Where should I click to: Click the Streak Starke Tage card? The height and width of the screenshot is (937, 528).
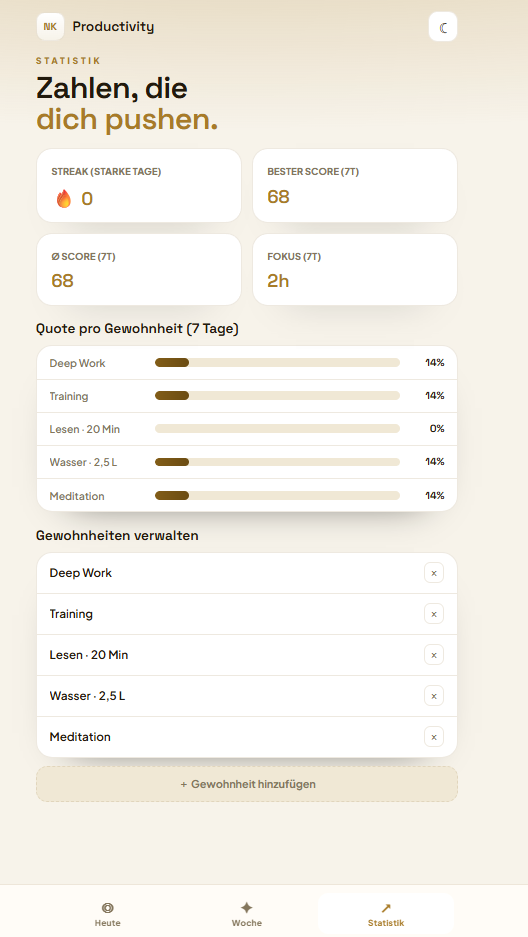pyautogui.click(x=139, y=185)
